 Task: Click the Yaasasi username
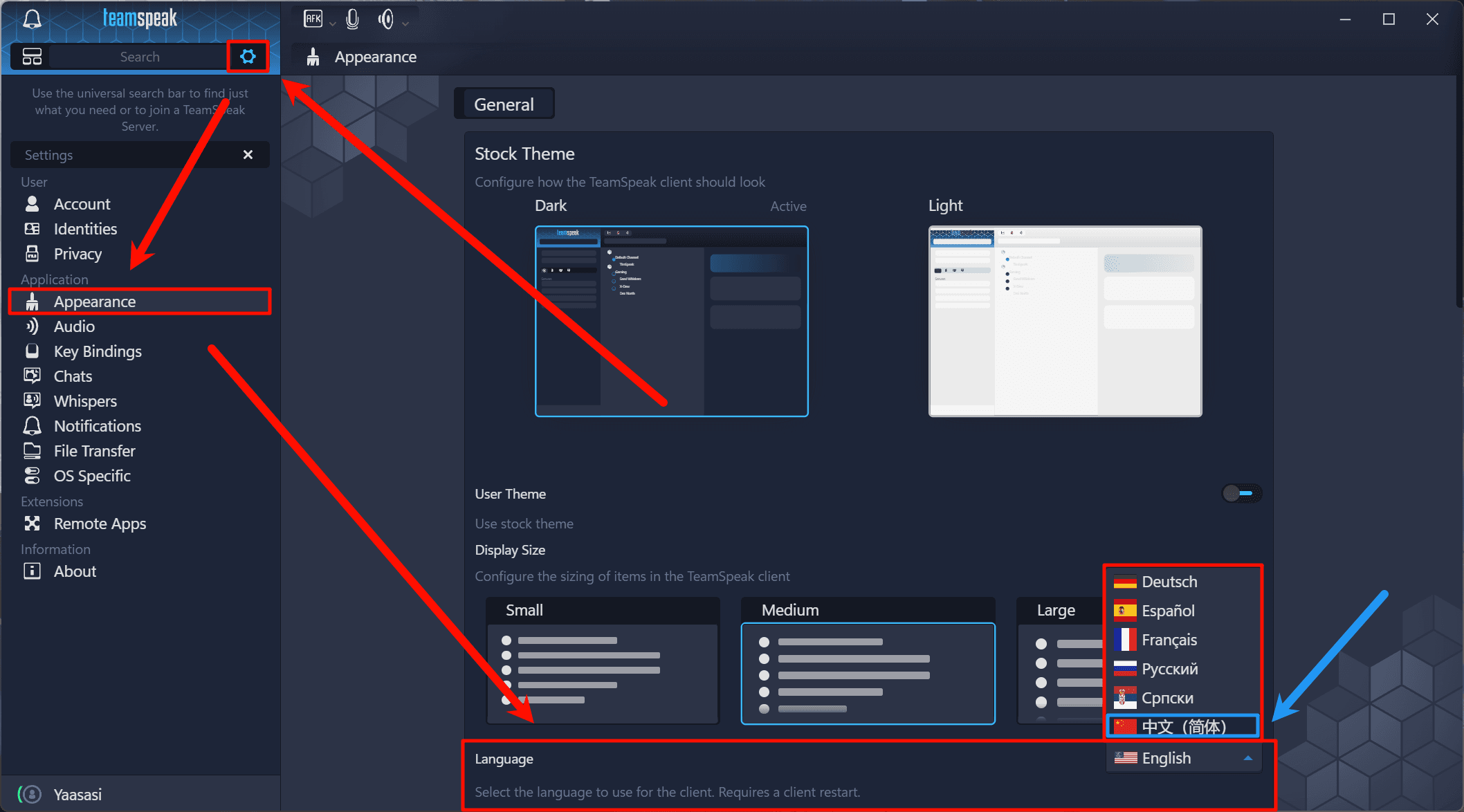click(x=77, y=795)
